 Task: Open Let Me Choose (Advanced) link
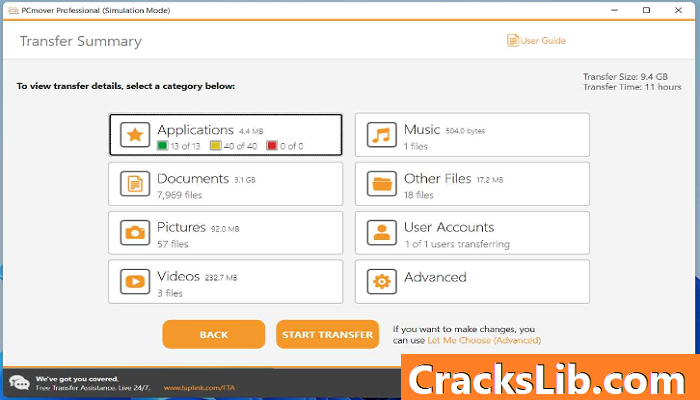[484, 340]
